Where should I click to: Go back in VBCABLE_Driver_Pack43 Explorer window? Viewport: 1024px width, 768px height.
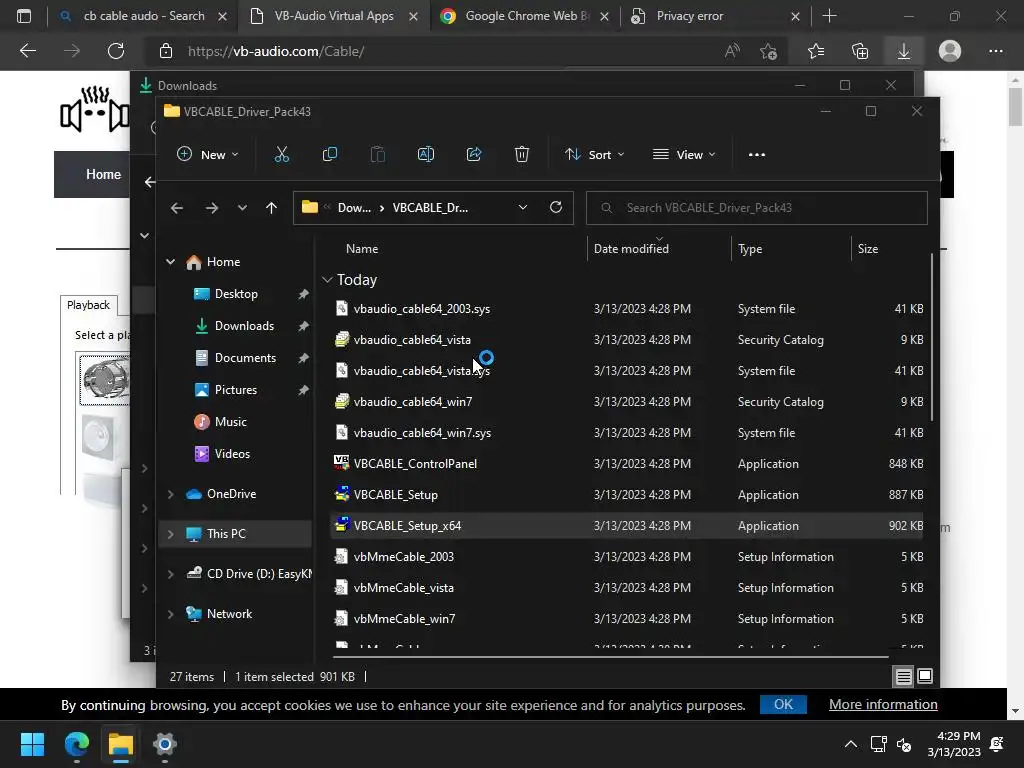(177, 208)
